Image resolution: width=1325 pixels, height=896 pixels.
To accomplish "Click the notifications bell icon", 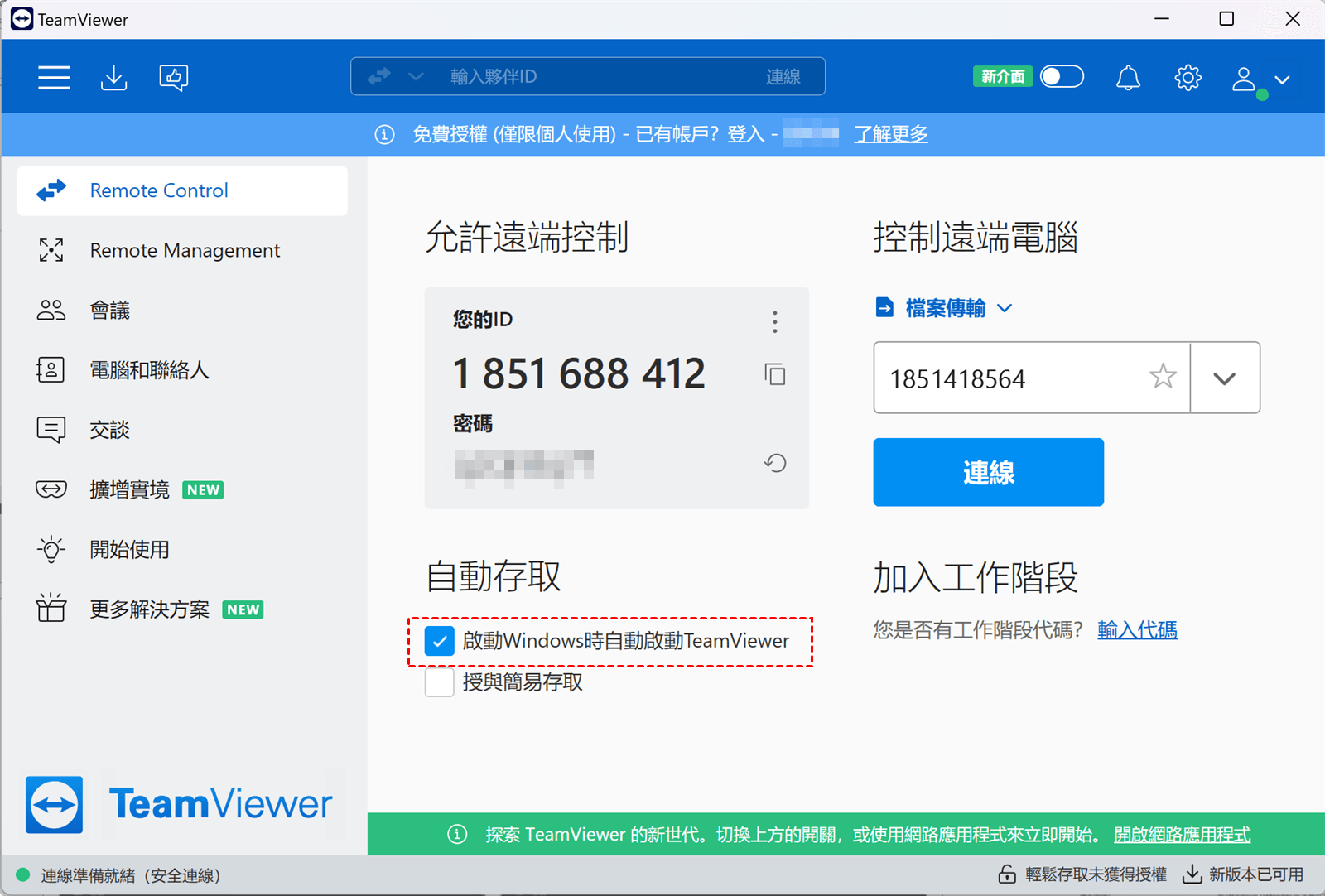I will (1128, 78).
